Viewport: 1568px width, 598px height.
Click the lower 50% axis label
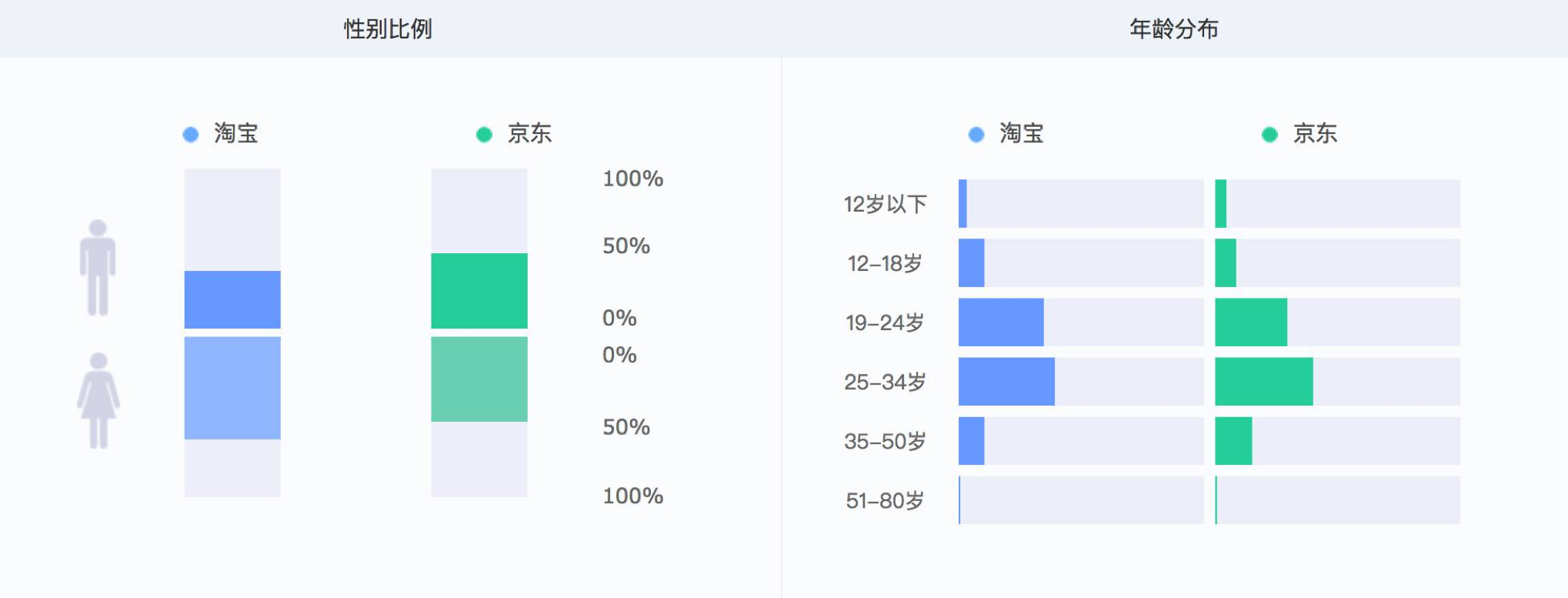[x=626, y=427]
